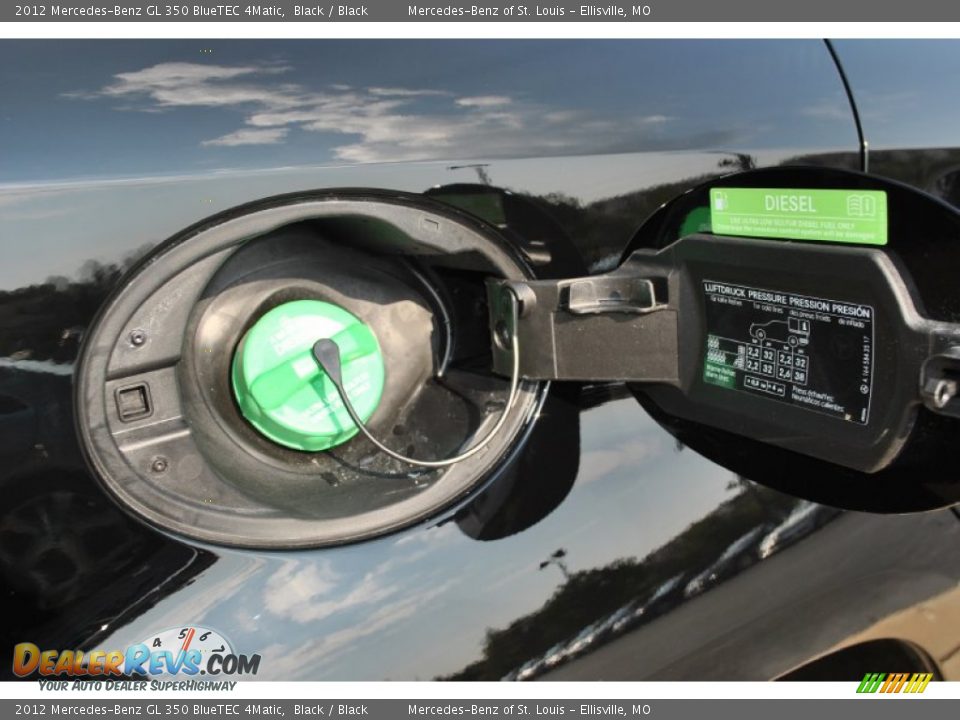Click the bottom Mercedes-Benz of St. Louis dealer text

point(529,710)
